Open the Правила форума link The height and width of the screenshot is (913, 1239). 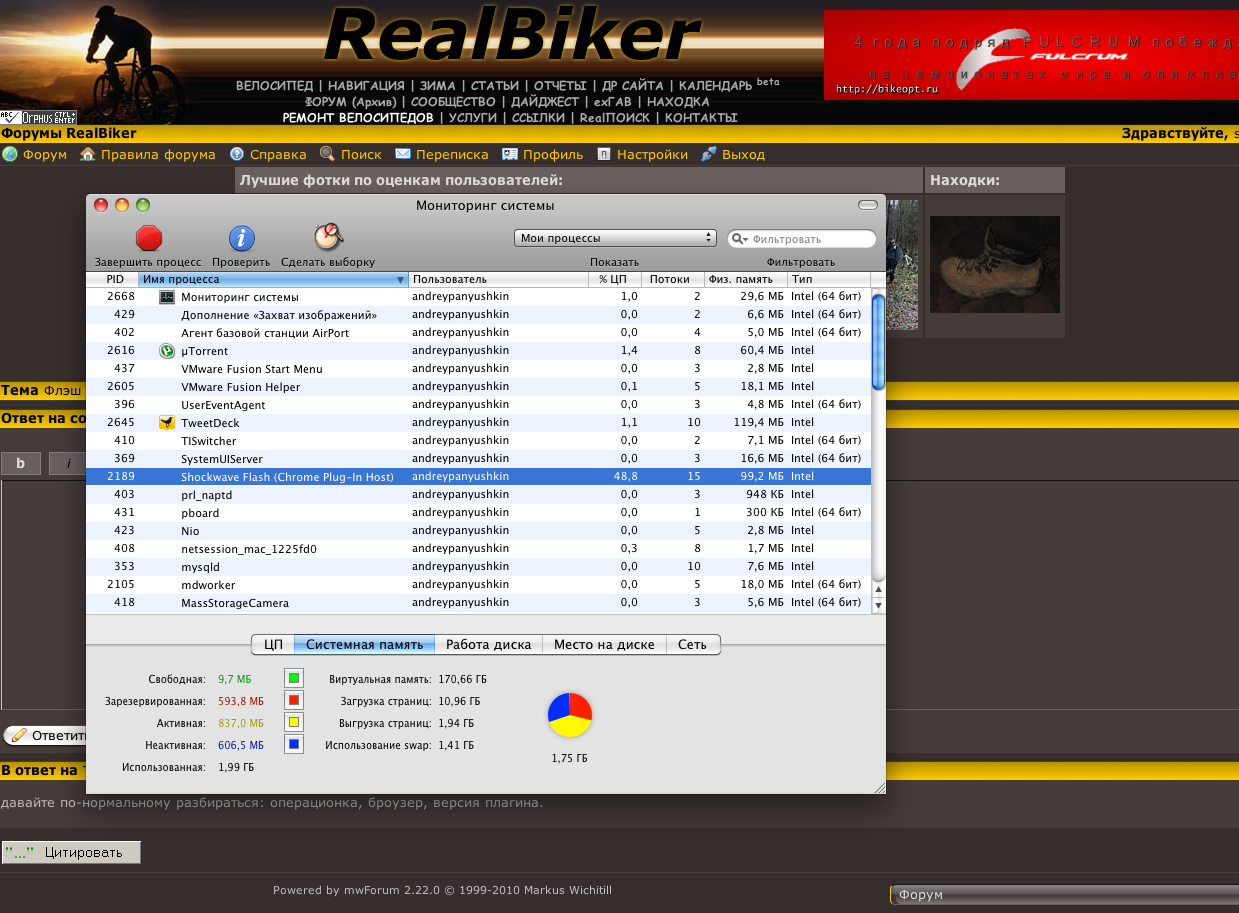(157, 155)
